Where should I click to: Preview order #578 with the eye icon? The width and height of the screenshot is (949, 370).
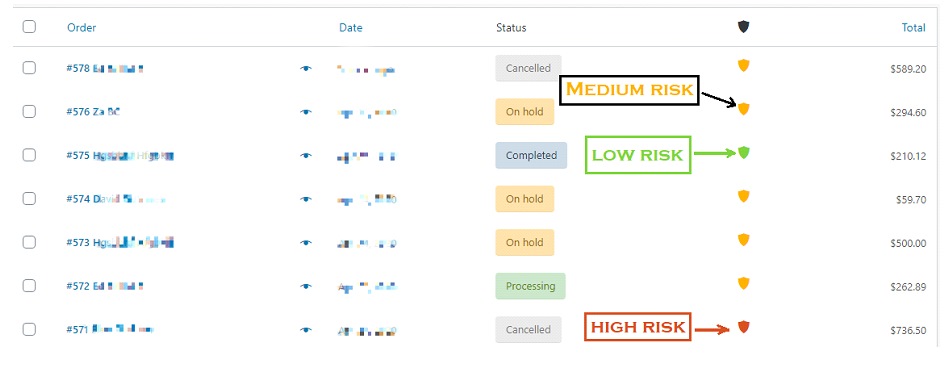click(306, 68)
